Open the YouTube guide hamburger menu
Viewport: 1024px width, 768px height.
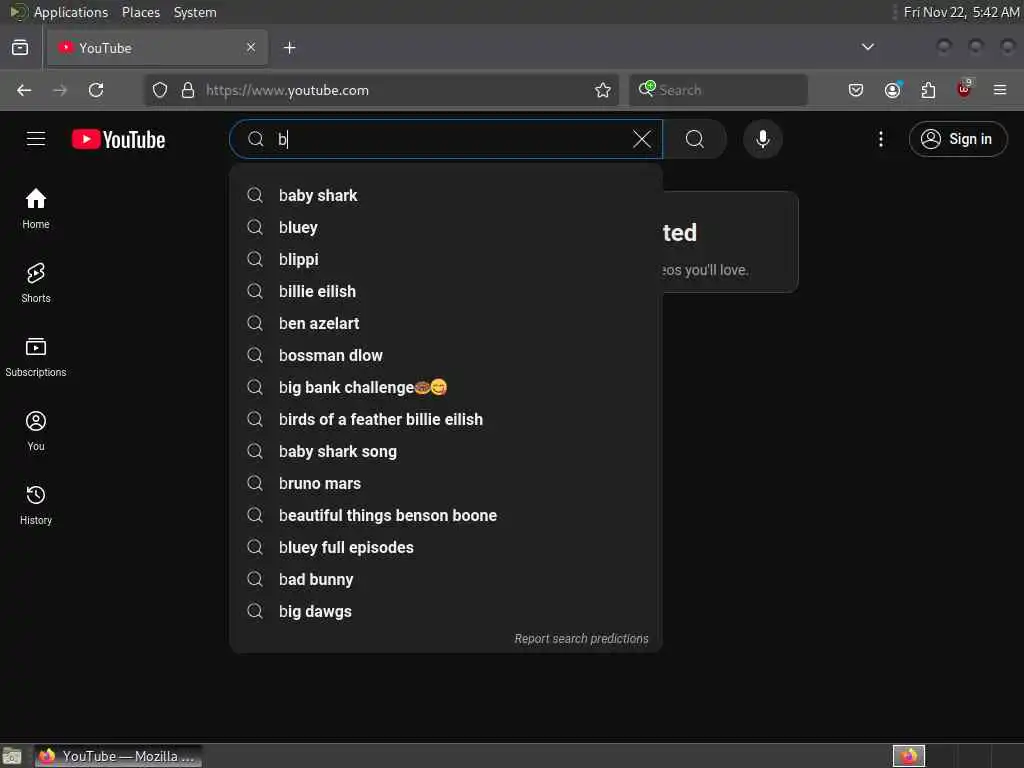[36, 139]
